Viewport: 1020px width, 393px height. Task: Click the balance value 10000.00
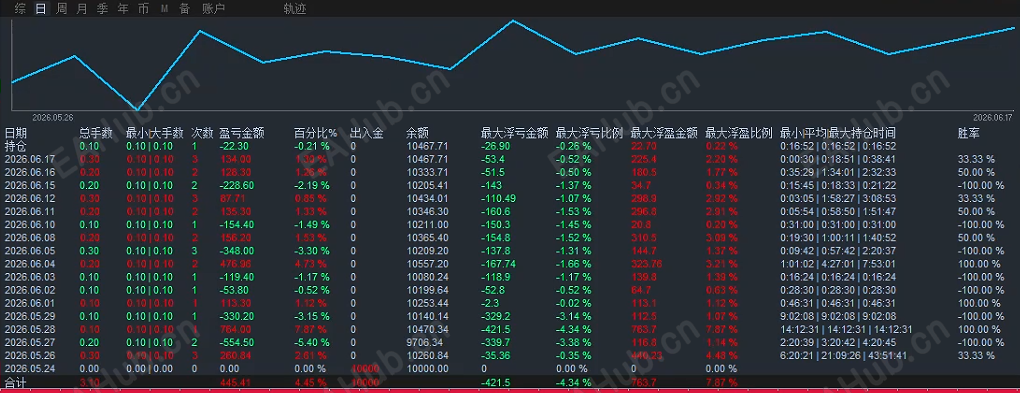point(427,368)
